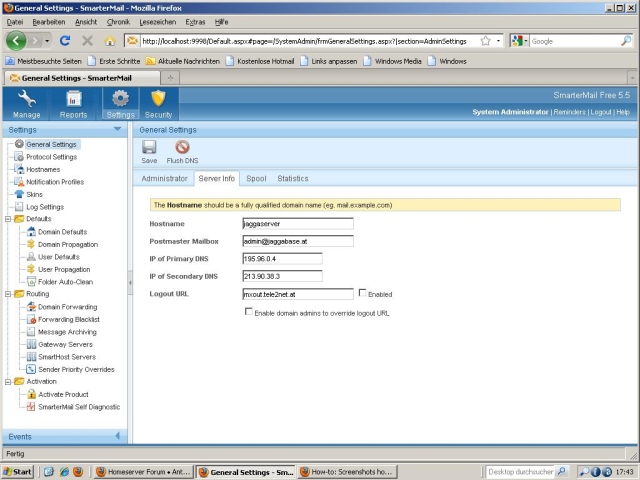This screenshot has width=640, height=480.
Task: Go to Firefox home page icon
Action: point(109,41)
